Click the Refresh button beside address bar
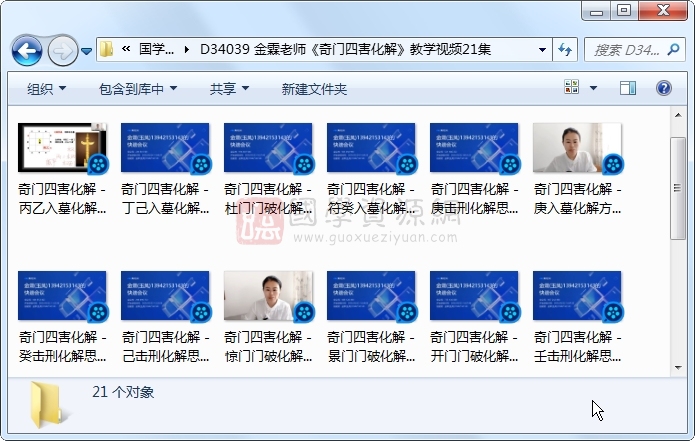Image resolution: width=695 pixels, height=441 pixels. click(x=565, y=49)
